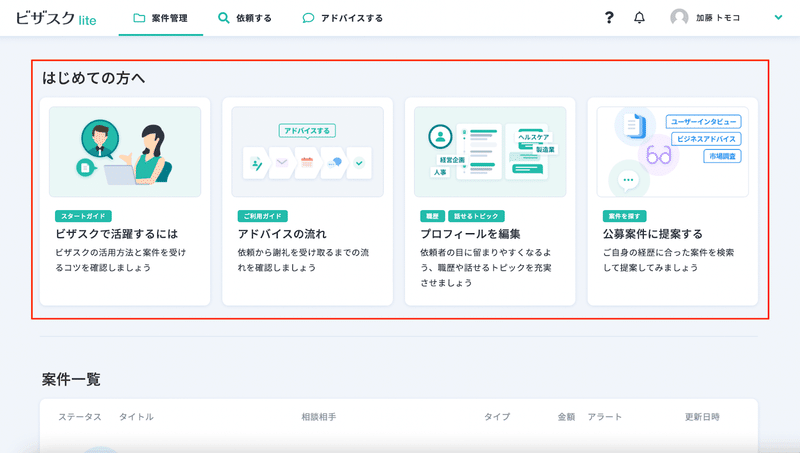The height and width of the screenshot is (453, 800).
Task: Click the 案件を探す tag
Action: point(624,216)
